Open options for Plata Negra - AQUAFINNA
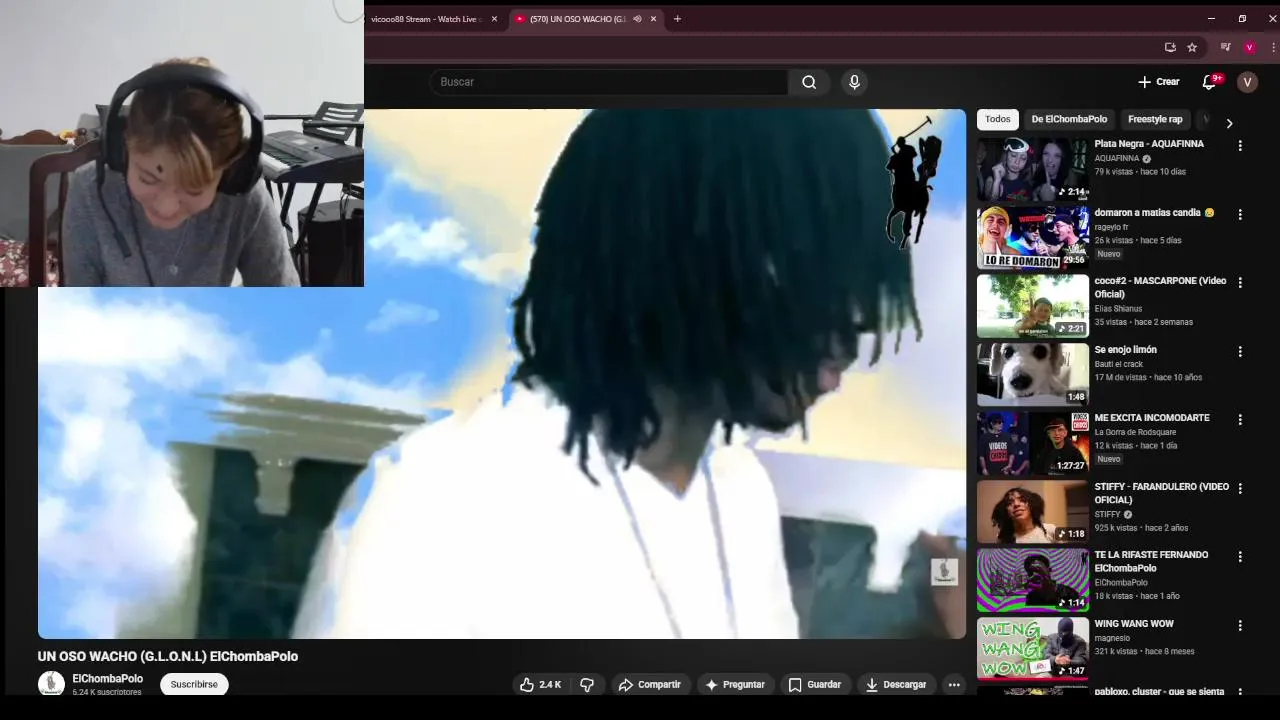 (1240, 146)
